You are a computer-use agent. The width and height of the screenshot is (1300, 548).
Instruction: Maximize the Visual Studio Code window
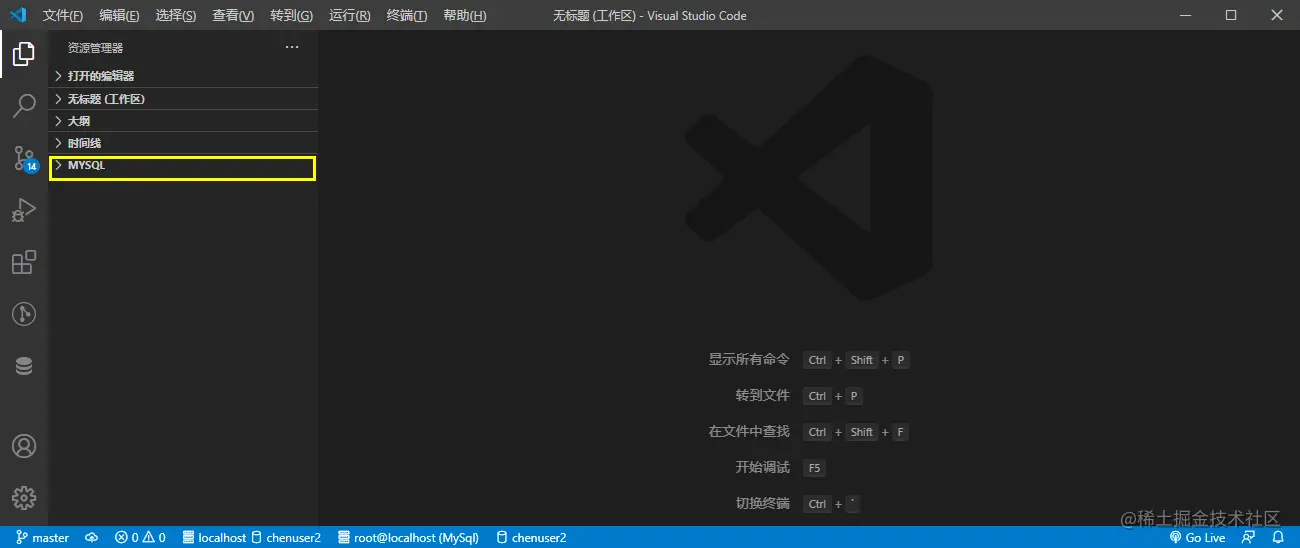1231,15
